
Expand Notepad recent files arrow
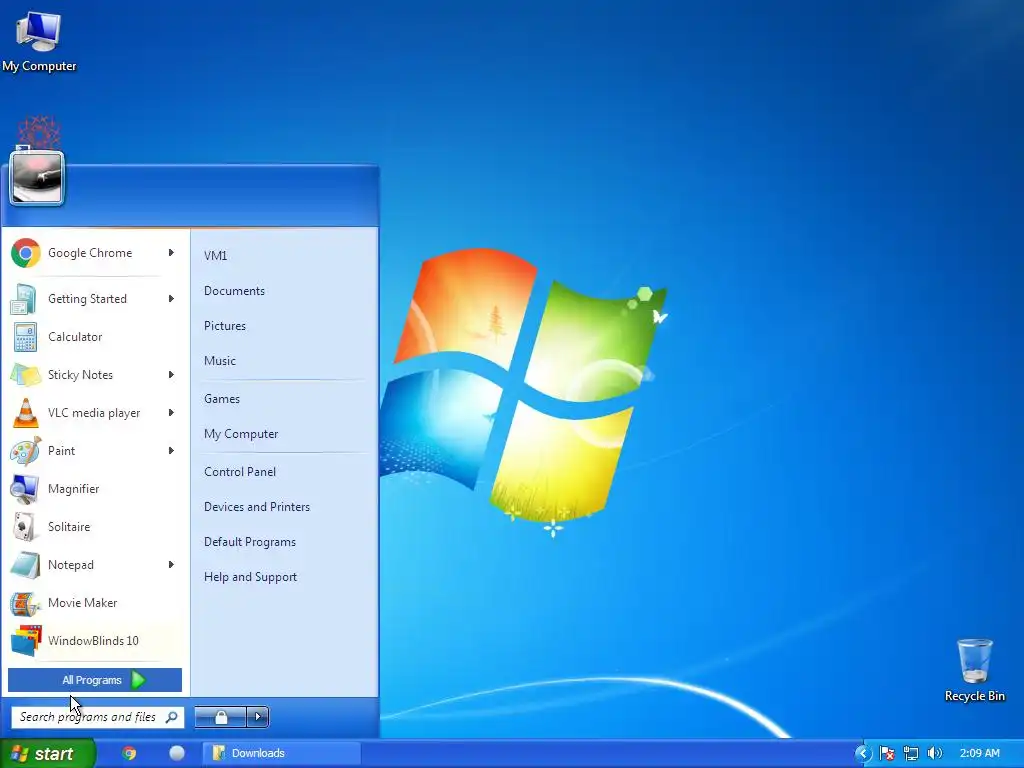click(171, 564)
